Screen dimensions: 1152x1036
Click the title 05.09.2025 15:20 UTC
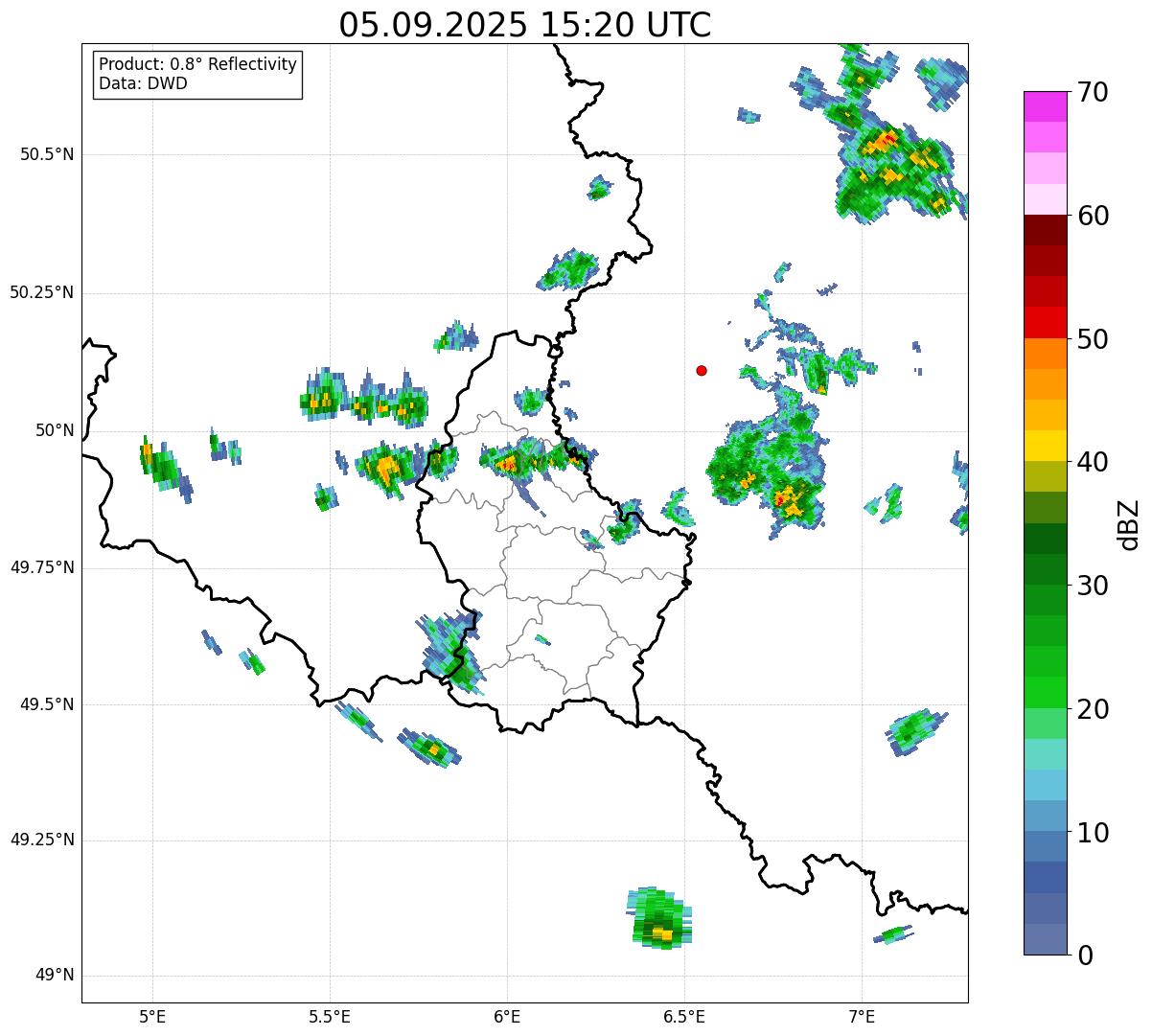[525, 24]
